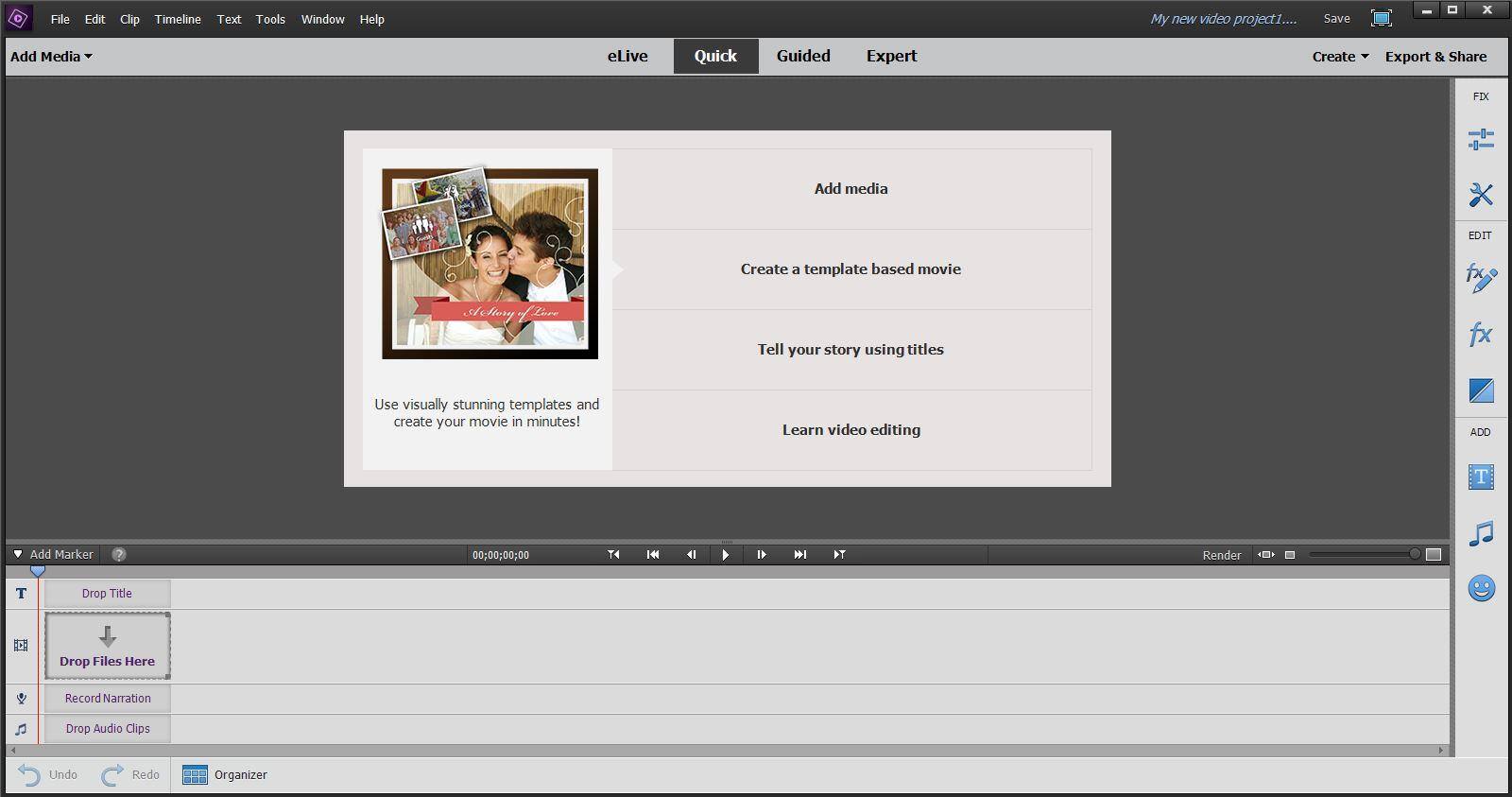Image resolution: width=1512 pixels, height=797 pixels.
Task: Toggle full screen preview icon
Action: 1381,19
